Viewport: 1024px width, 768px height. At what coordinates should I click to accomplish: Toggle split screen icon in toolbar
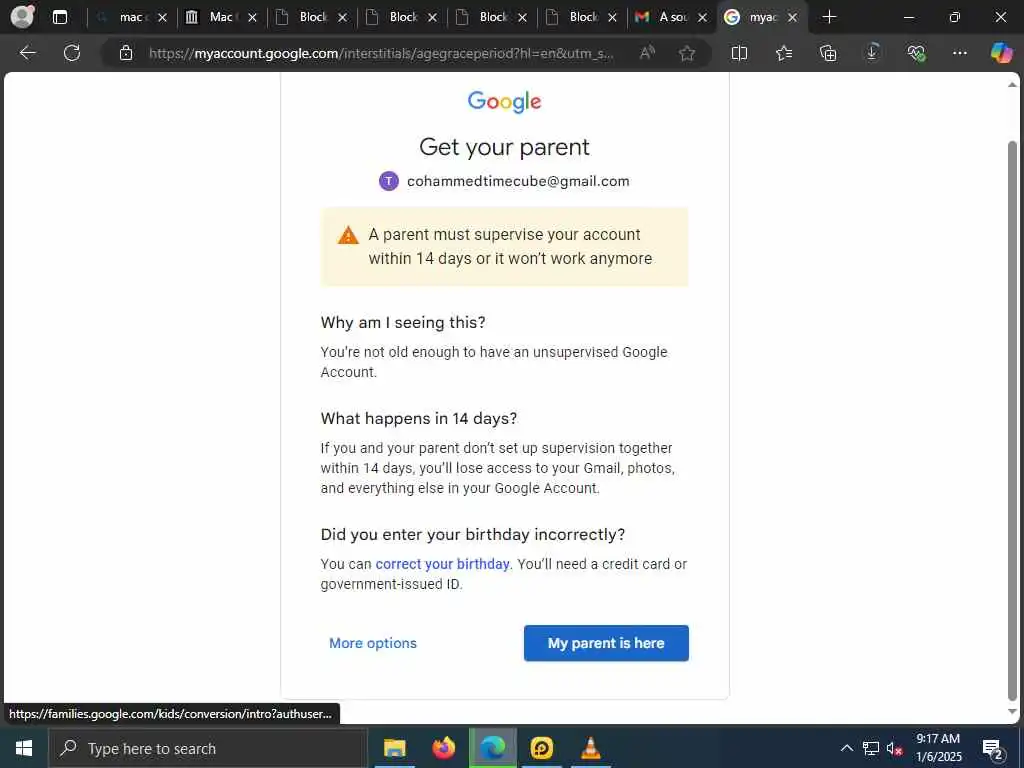click(x=739, y=53)
